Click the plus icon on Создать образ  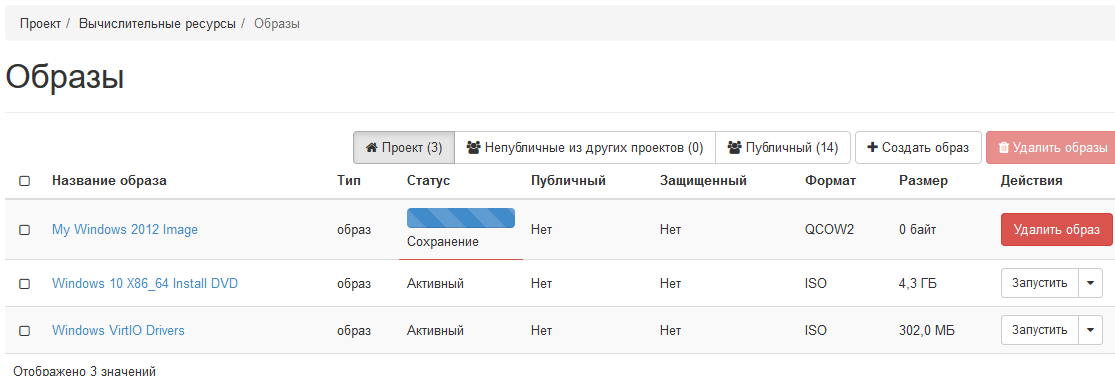[873, 148]
